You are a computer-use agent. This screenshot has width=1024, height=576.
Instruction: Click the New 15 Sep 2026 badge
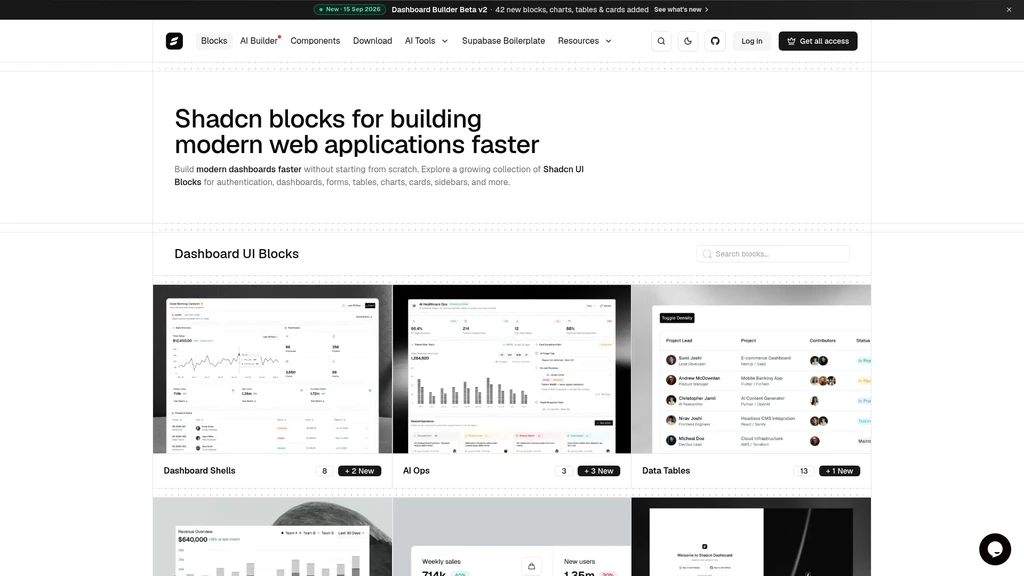pos(349,10)
